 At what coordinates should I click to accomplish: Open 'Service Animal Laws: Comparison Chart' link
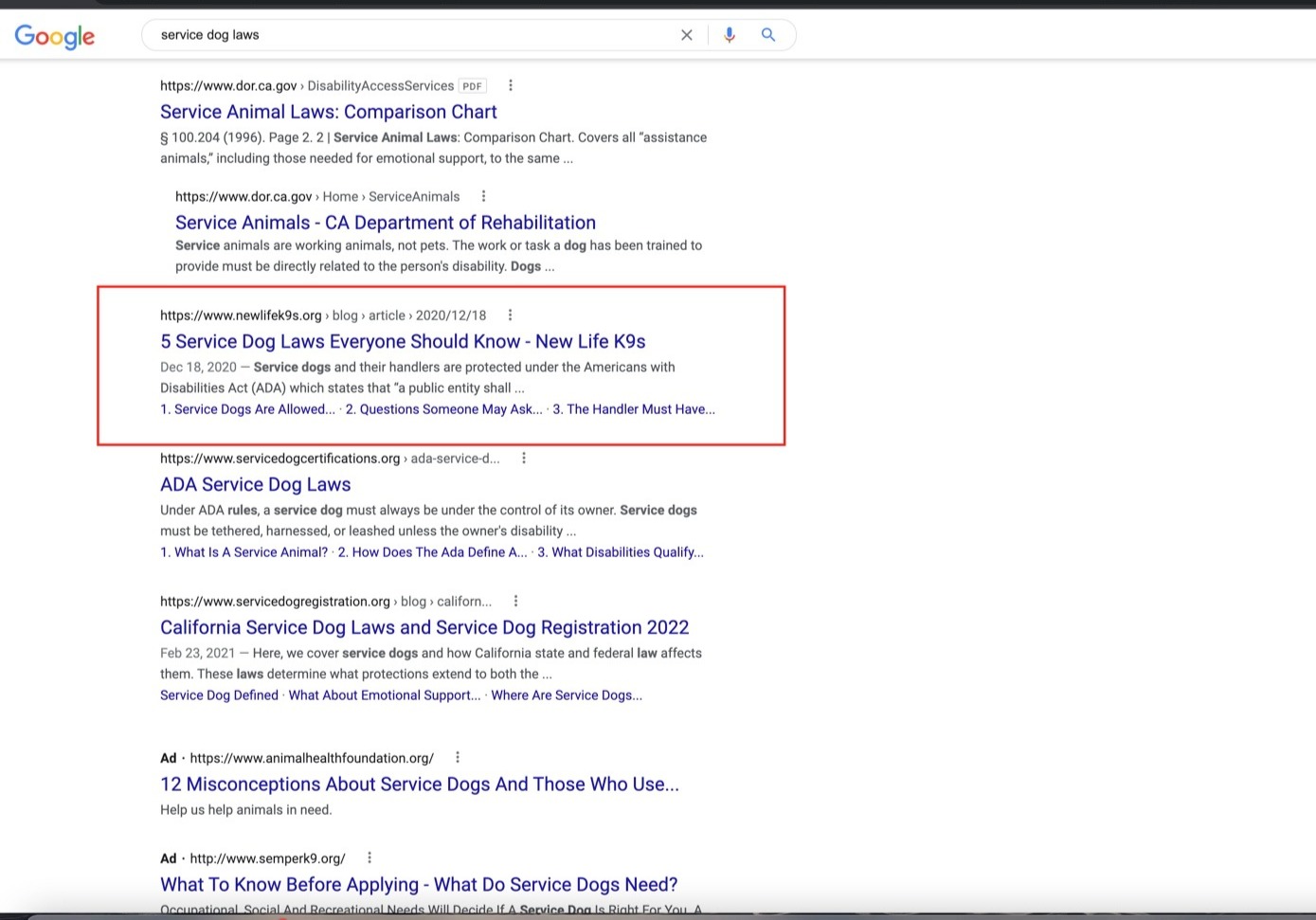[x=328, y=112]
